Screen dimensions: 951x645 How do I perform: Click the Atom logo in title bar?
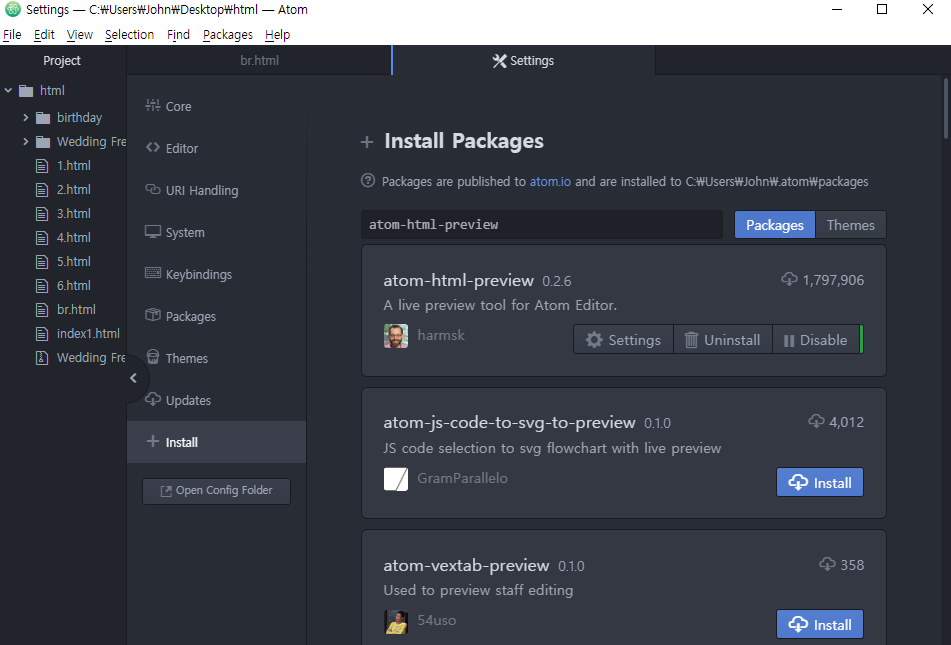(x=13, y=9)
